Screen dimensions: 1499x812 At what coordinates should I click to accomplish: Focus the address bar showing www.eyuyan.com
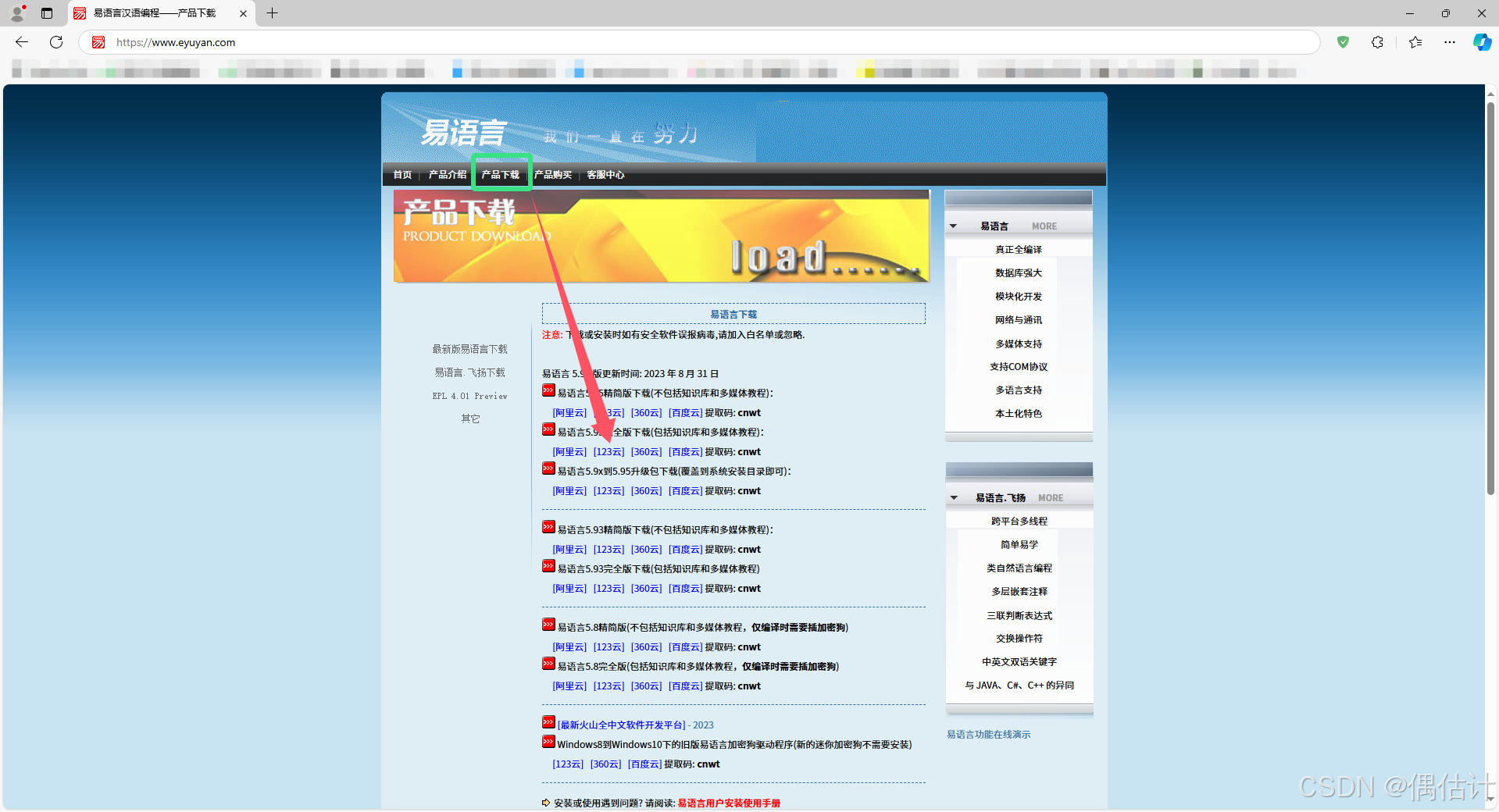[x=699, y=42]
